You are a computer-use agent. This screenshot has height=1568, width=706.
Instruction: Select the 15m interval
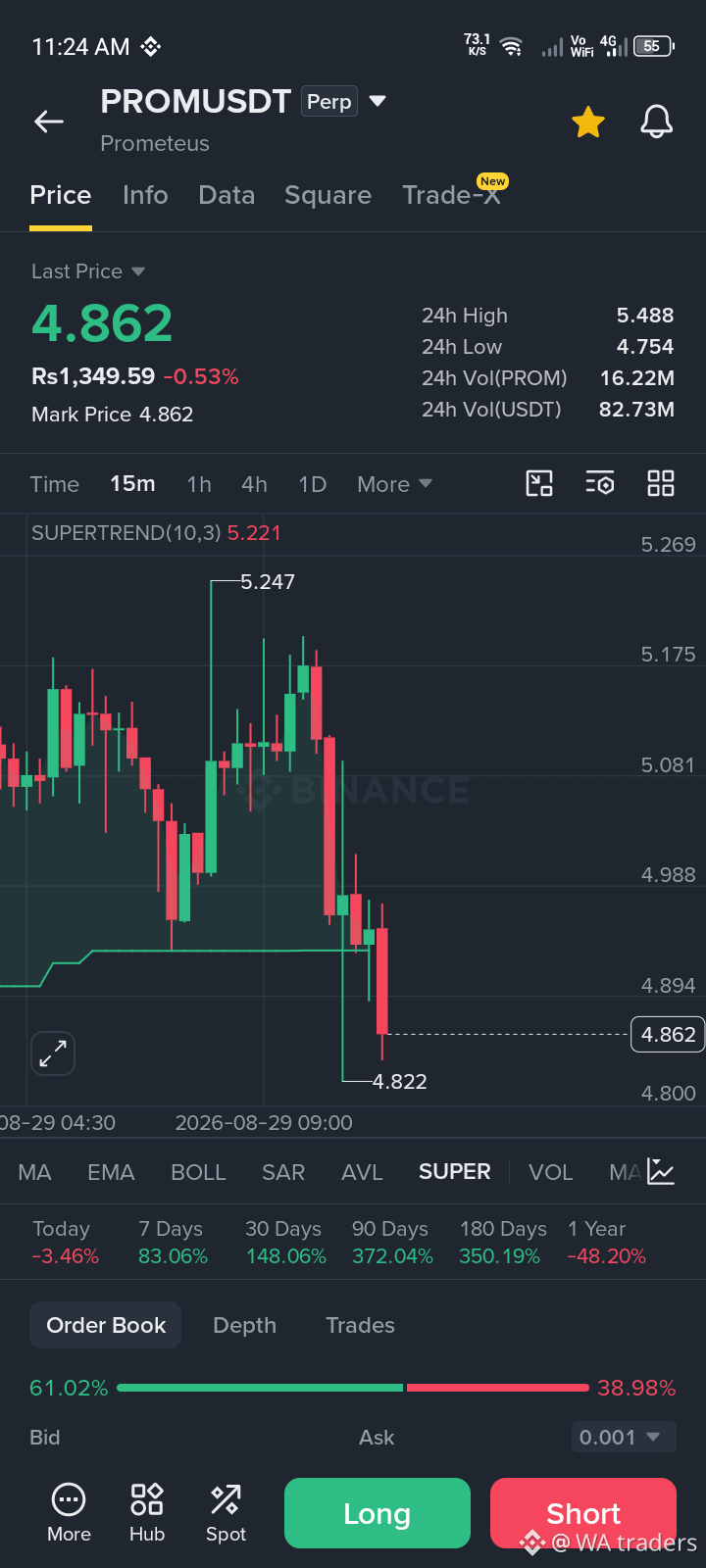pyautogui.click(x=132, y=484)
